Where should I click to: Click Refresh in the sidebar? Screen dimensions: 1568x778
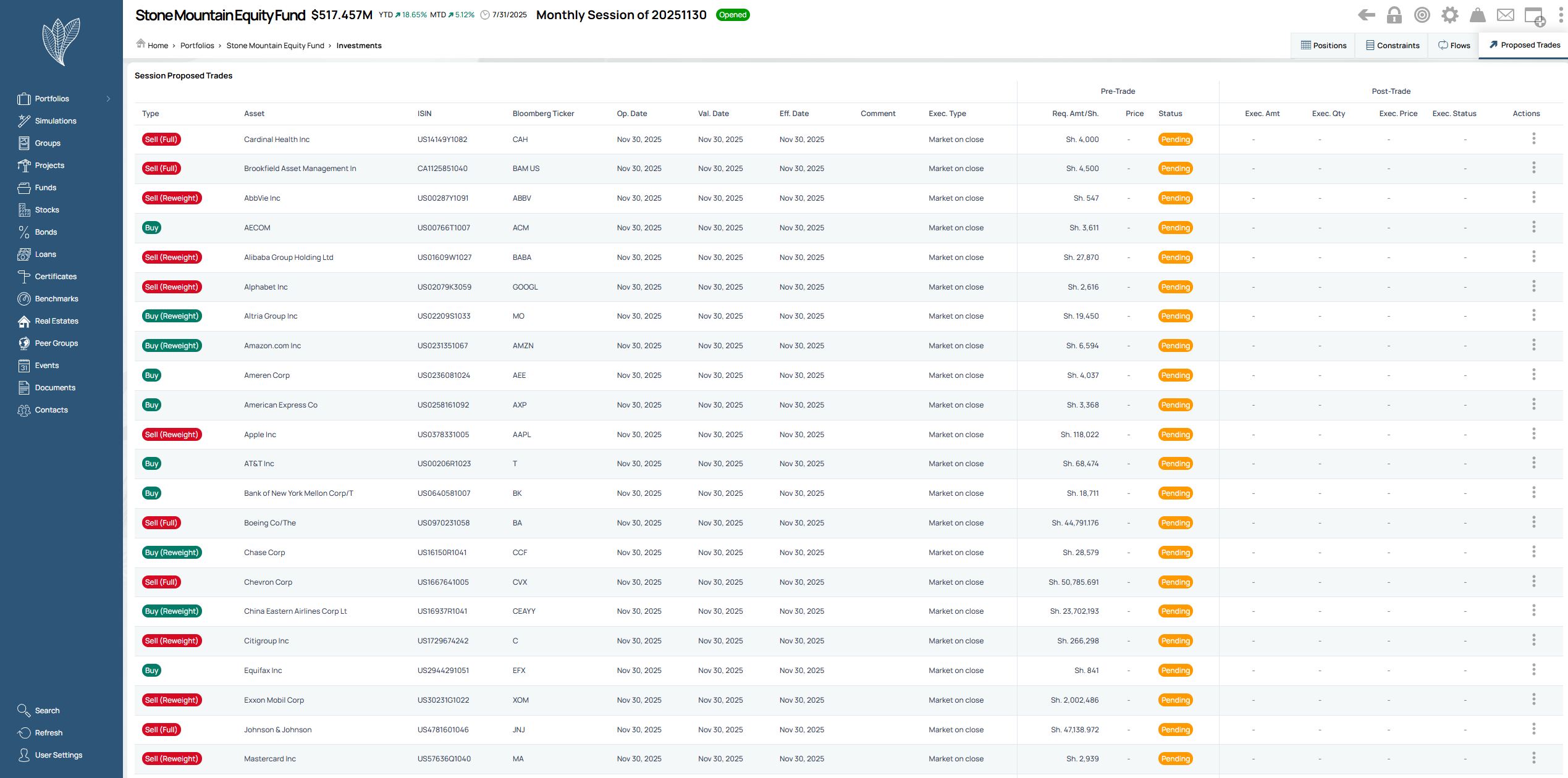pos(48,733)
